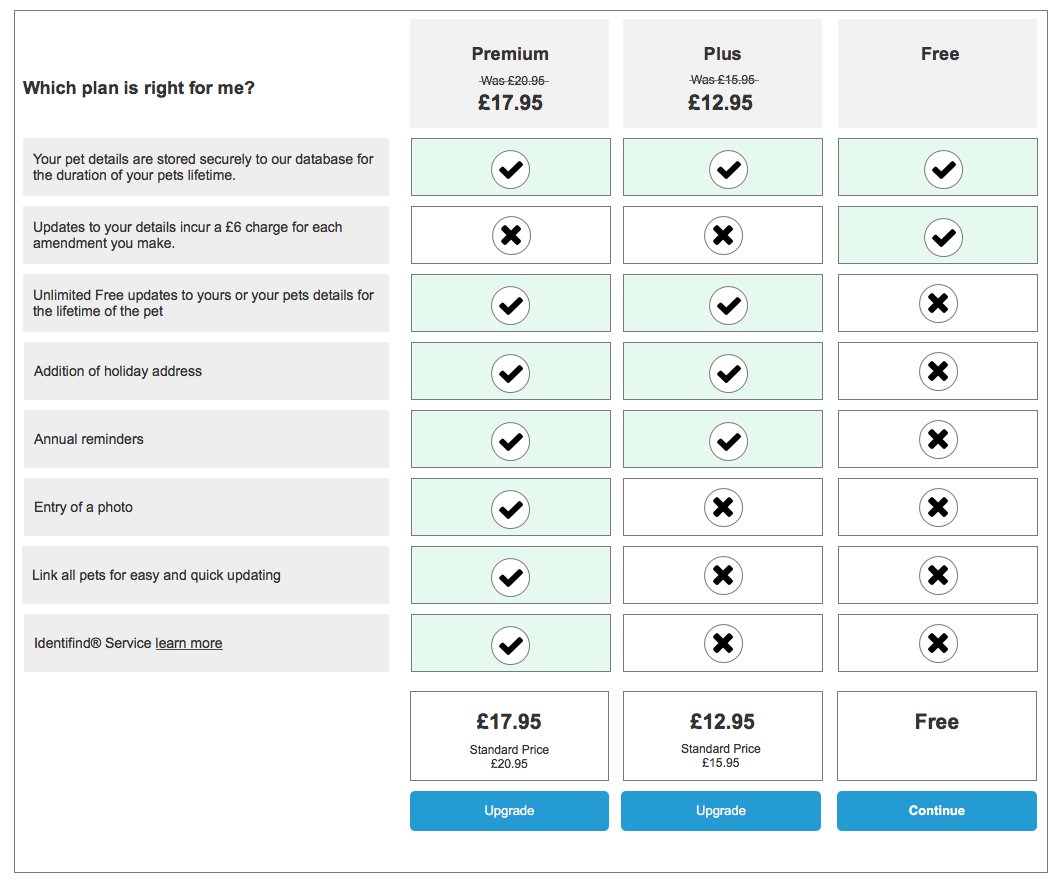Upgrade to the Premium plan
Screen dimensions: 1063x883
tap(509, 810)
